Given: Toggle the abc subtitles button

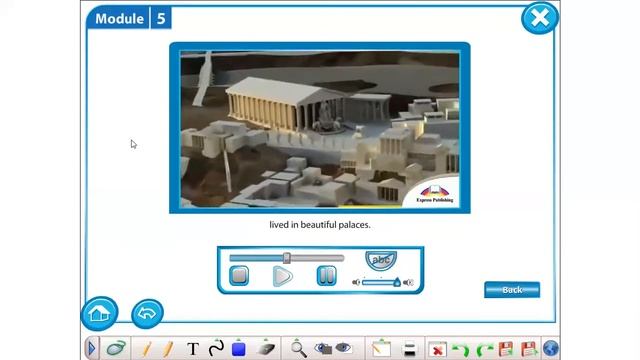Looking at the screenshot, I should pyautogui.click(x=381, y=260).
